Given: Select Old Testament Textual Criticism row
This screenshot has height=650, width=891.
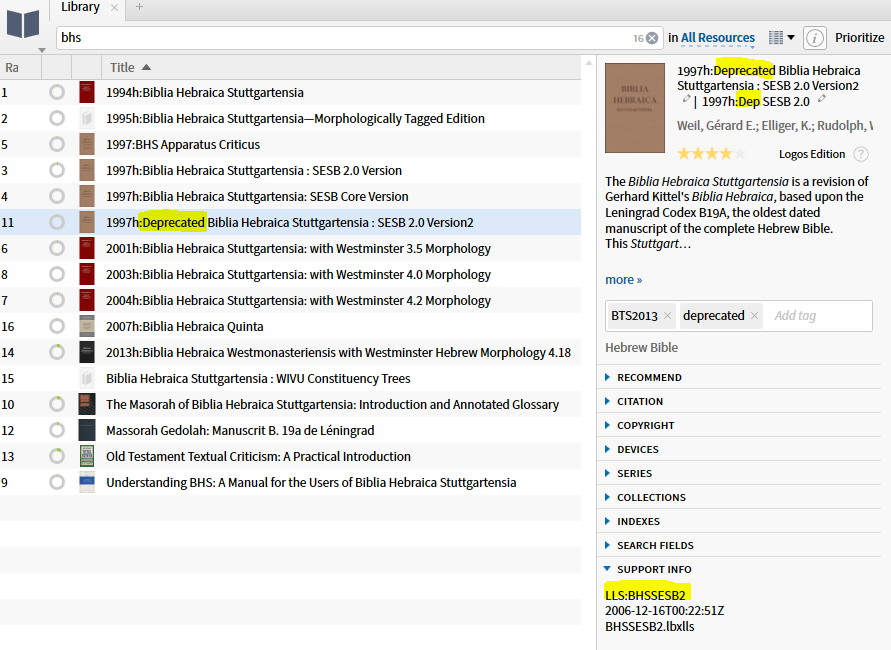Looking at the screenshot, I should (x=290, y=456).
